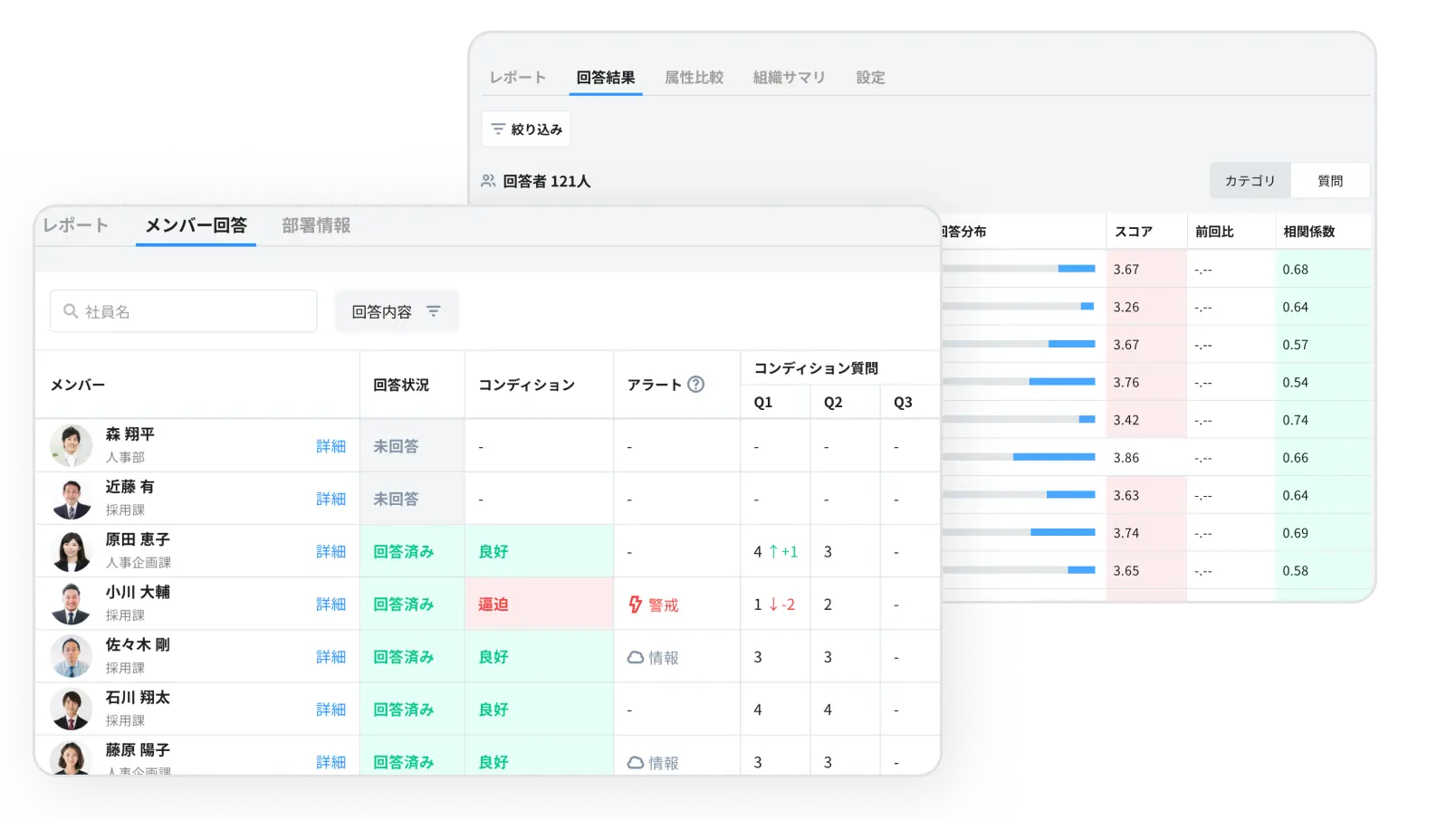Click the cloud 情報 icon in 佐々木 剛 row
The image size is (1456, 819).
click(x=636, y=658)
